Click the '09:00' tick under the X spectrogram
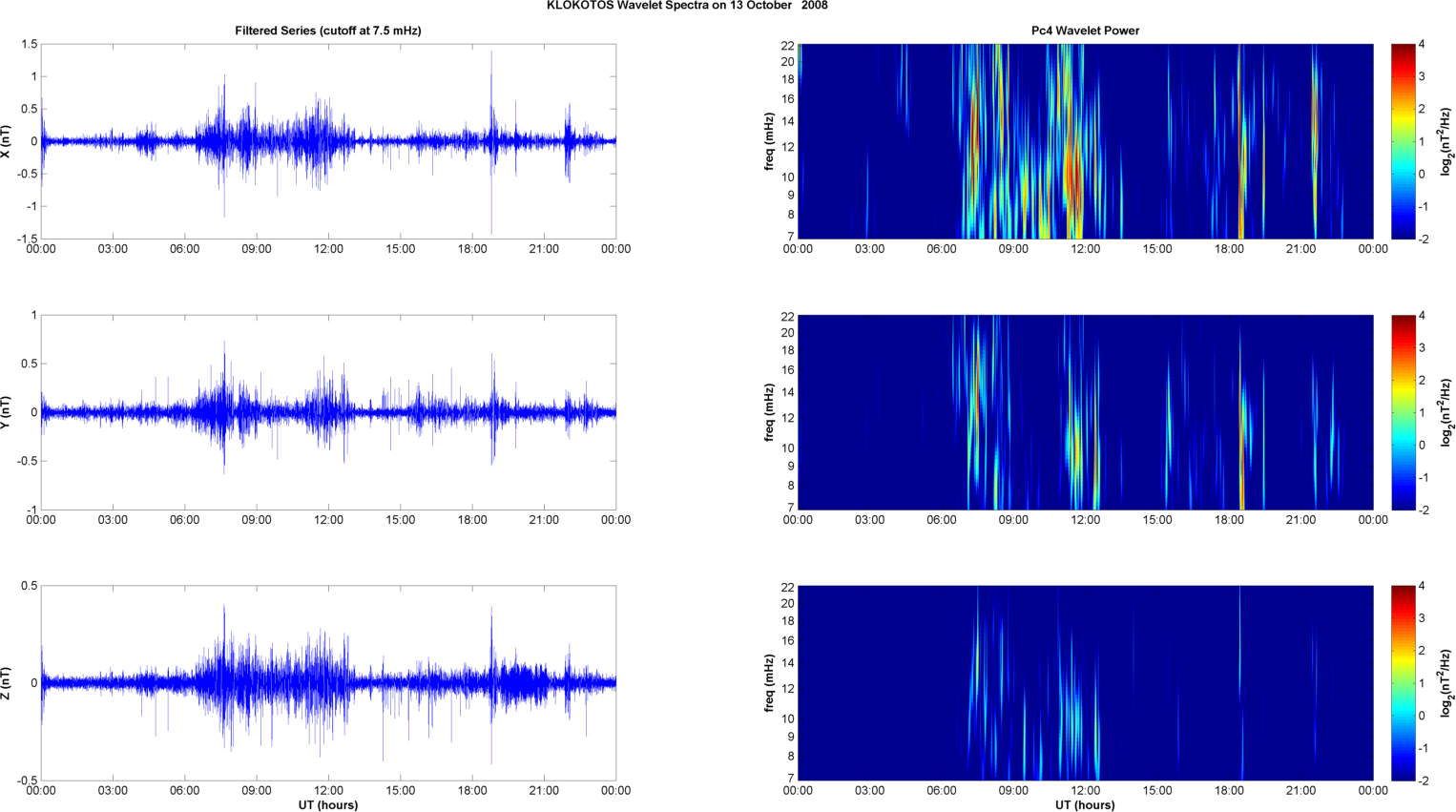The image size is (1456, 812). click(x=1013, y=249)
